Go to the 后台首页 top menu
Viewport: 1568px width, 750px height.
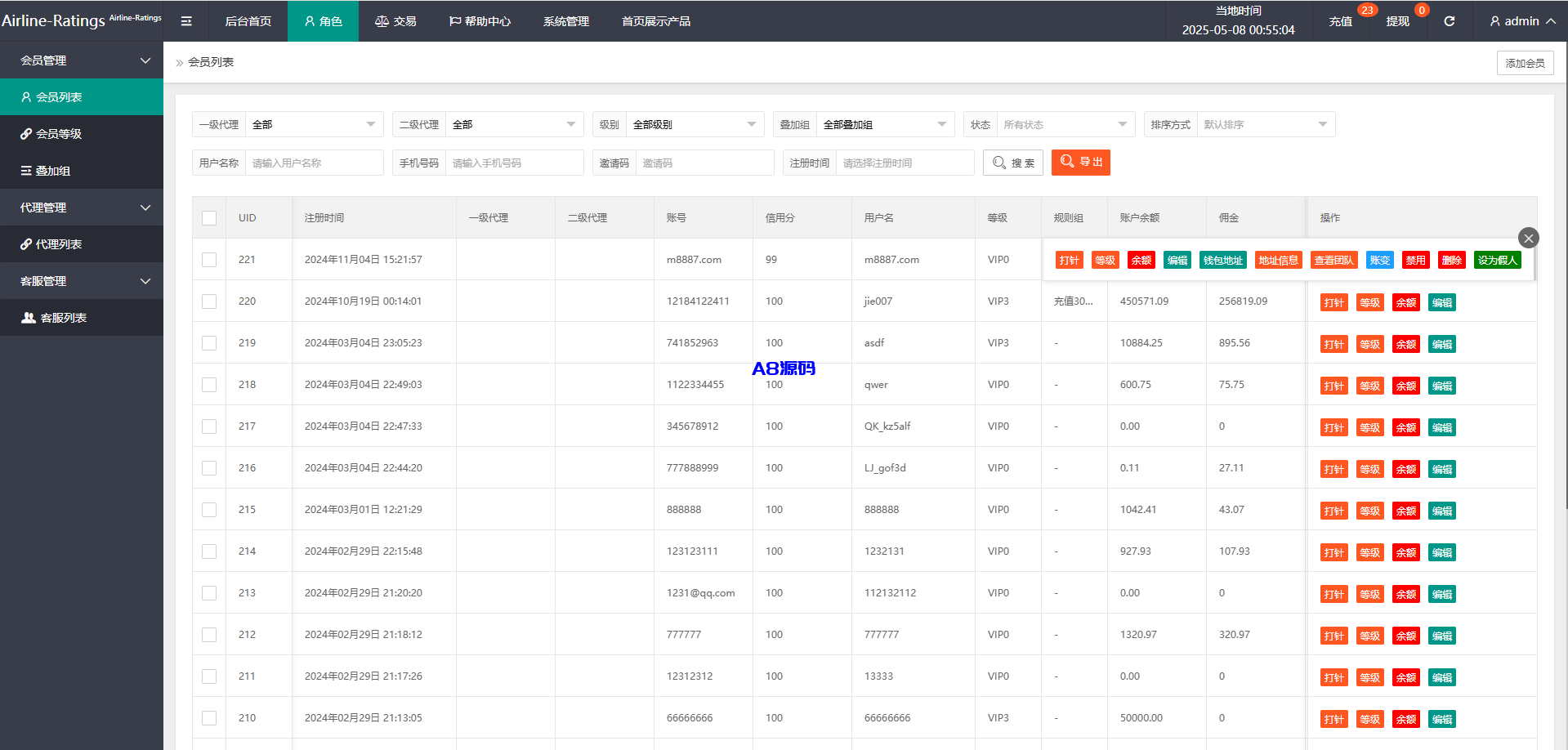(248, 21)
